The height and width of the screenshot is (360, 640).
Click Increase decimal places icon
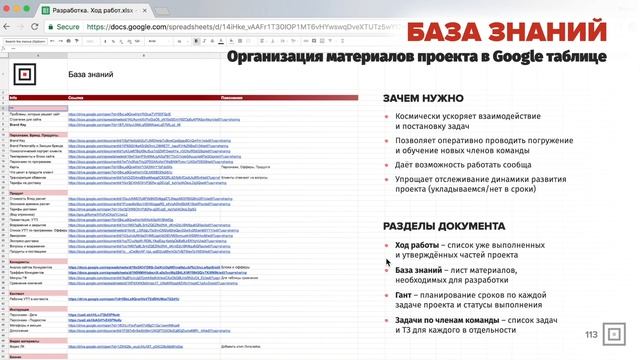pos(129,41)
